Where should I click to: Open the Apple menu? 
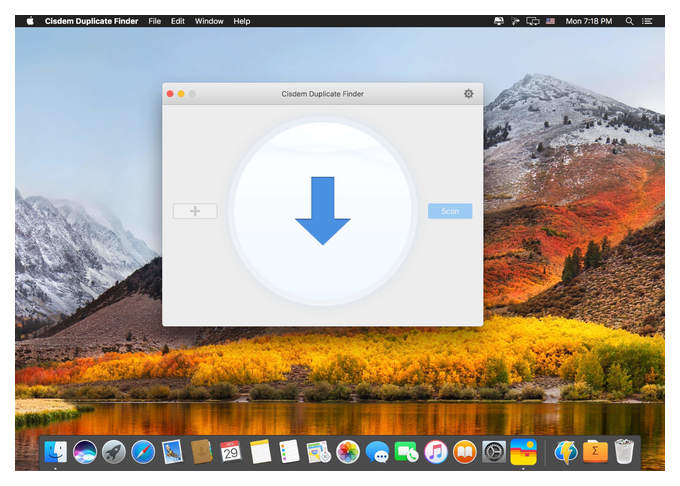tap(30, 21)
